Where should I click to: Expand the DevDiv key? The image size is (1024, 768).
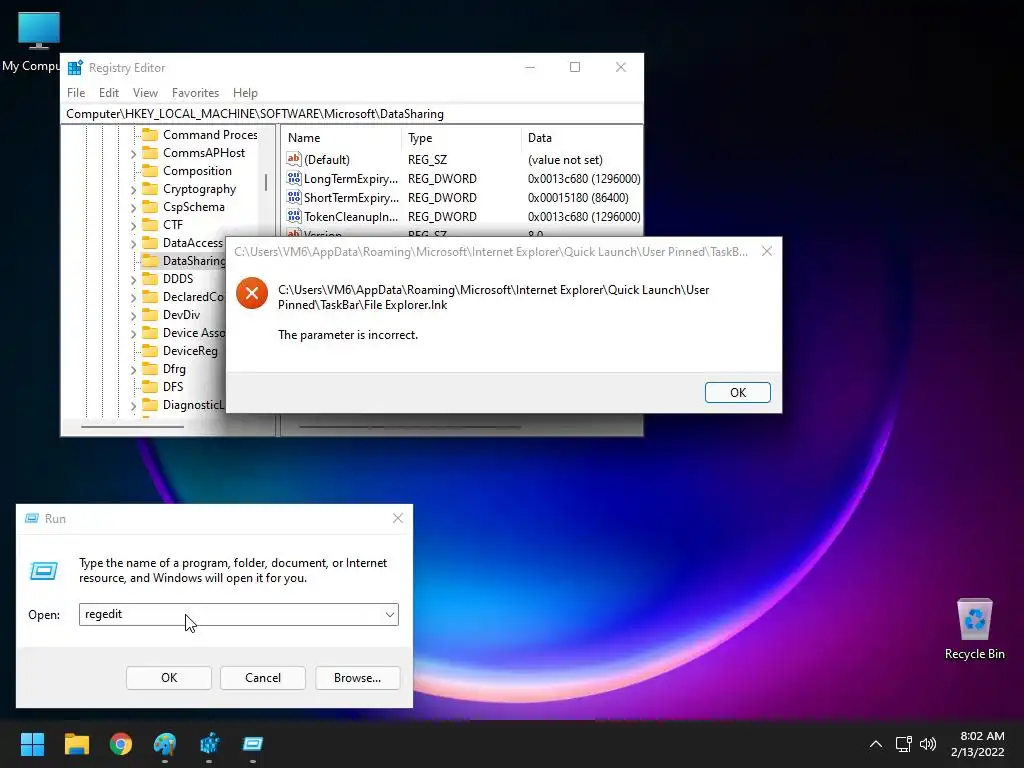[133, 315]
